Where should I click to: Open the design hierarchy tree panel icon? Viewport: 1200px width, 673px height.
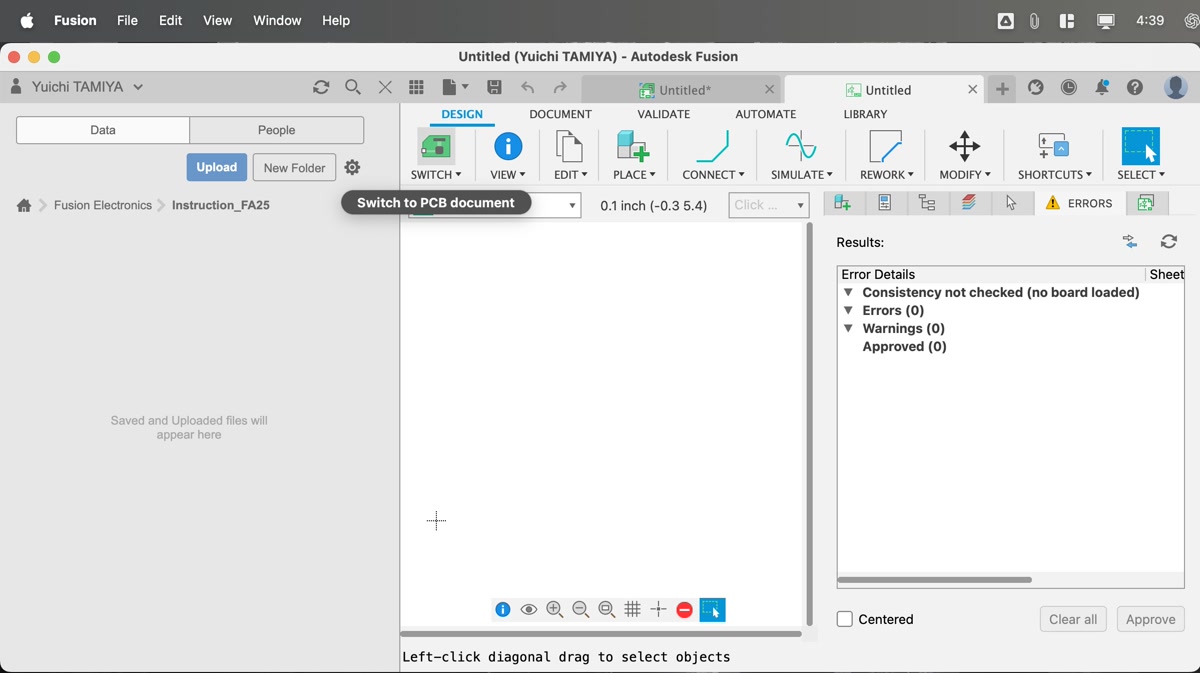(927, 203)
